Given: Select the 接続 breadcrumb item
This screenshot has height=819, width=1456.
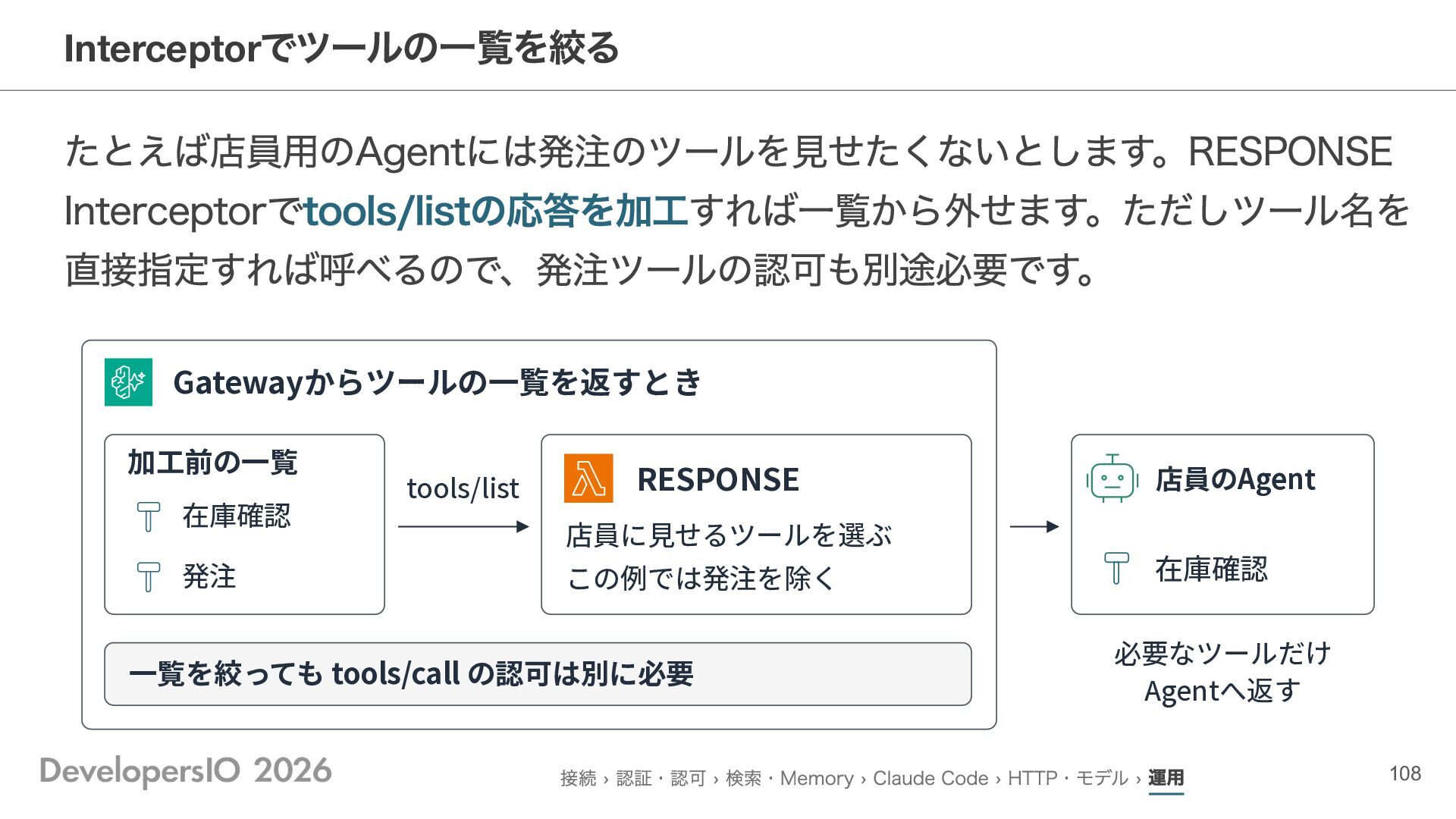Looking at the screenshot, I should click(x=579, y=778).
